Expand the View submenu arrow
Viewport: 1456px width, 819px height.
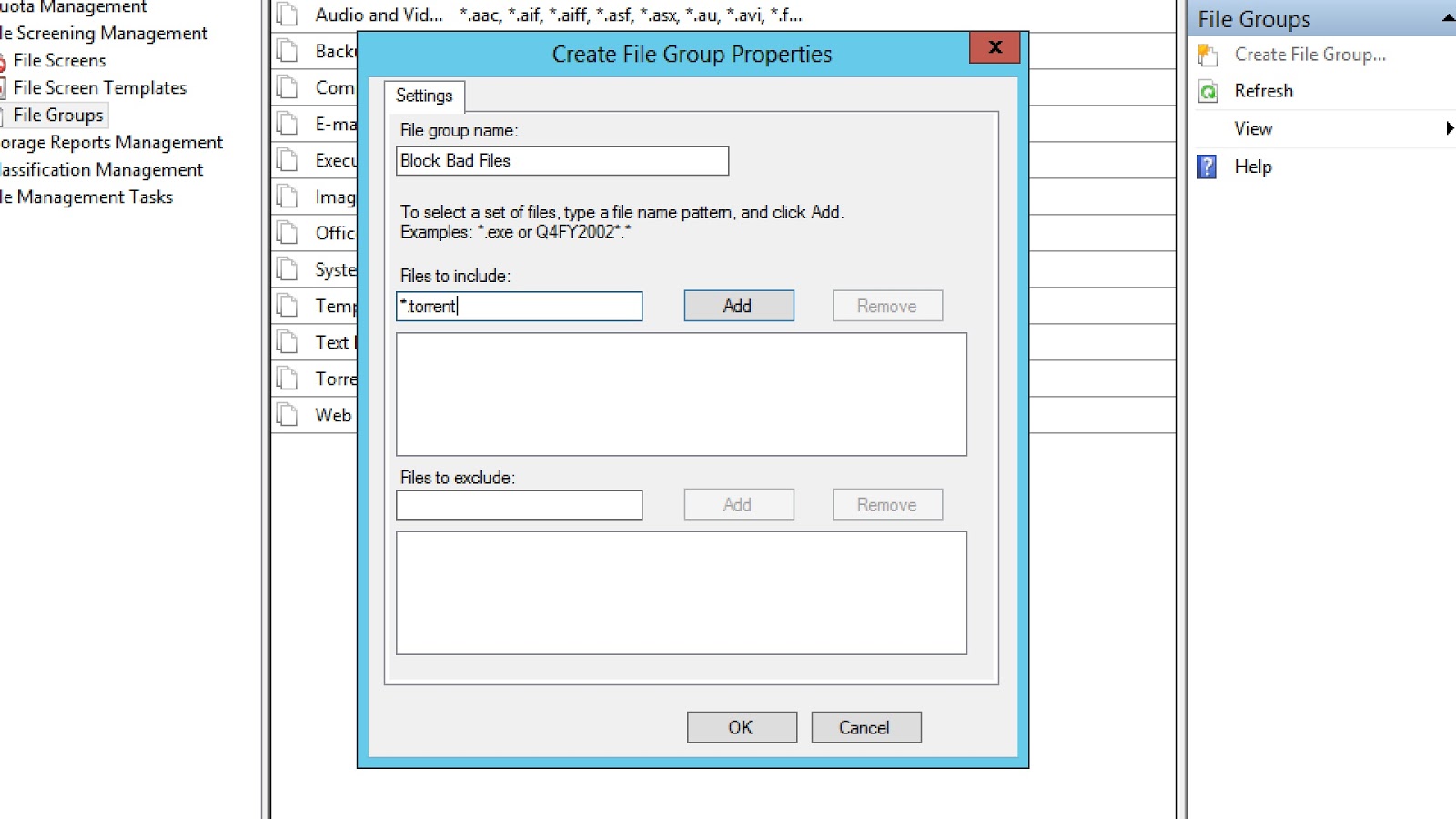tap(1449, 128)
